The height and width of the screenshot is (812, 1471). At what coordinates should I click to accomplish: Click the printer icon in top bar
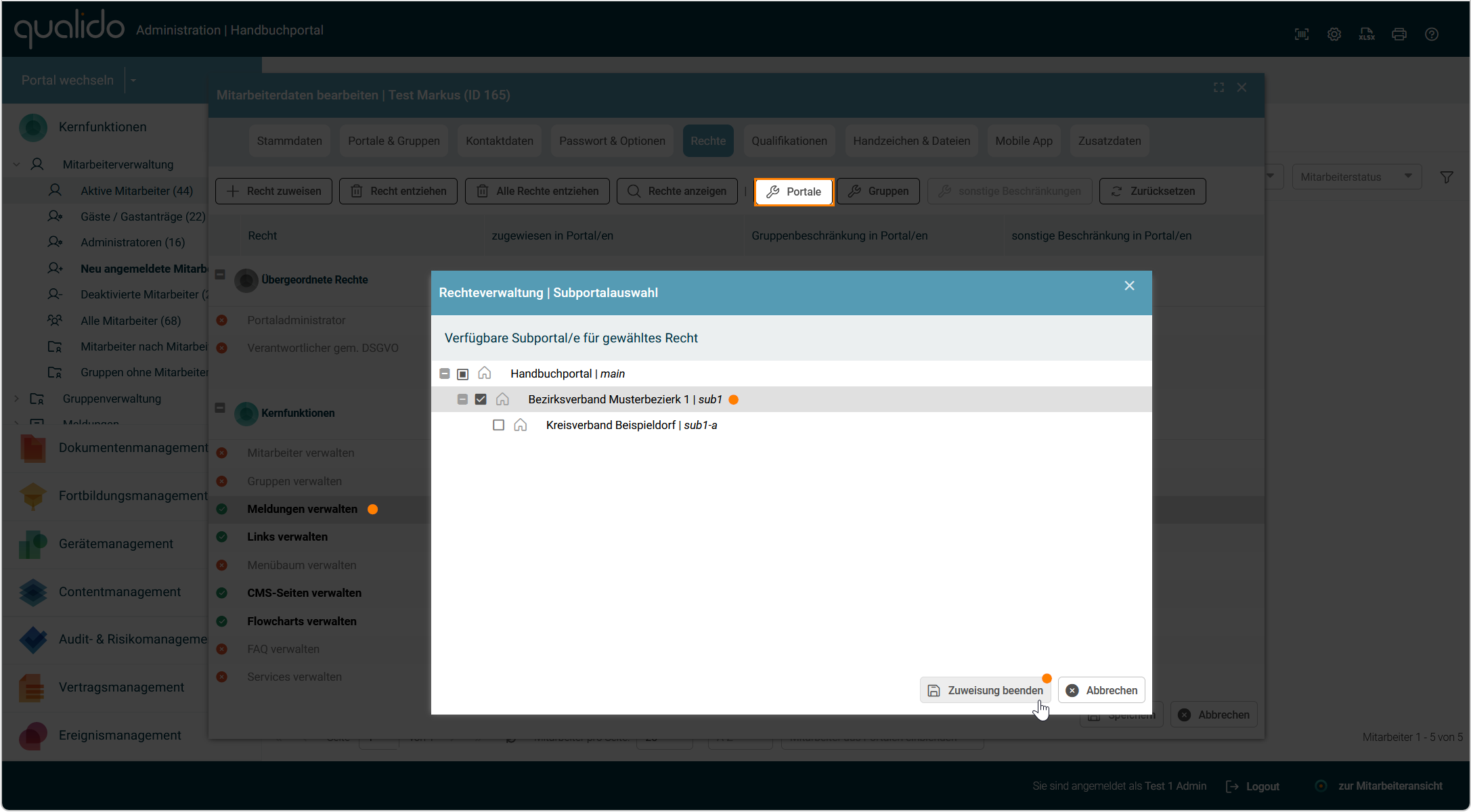pos(1399,34)
